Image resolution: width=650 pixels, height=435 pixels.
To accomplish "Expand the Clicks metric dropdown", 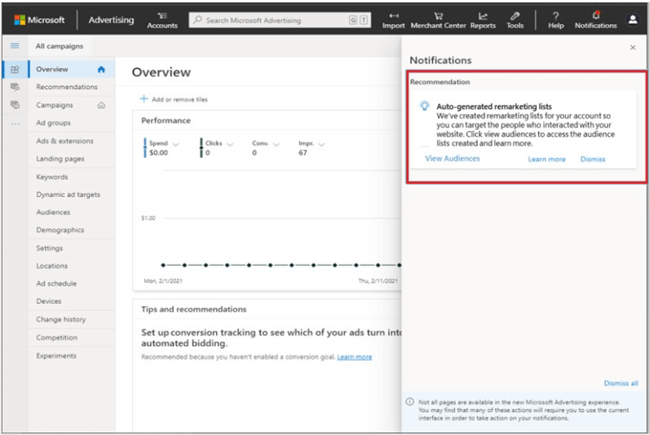I will [231, 144].
